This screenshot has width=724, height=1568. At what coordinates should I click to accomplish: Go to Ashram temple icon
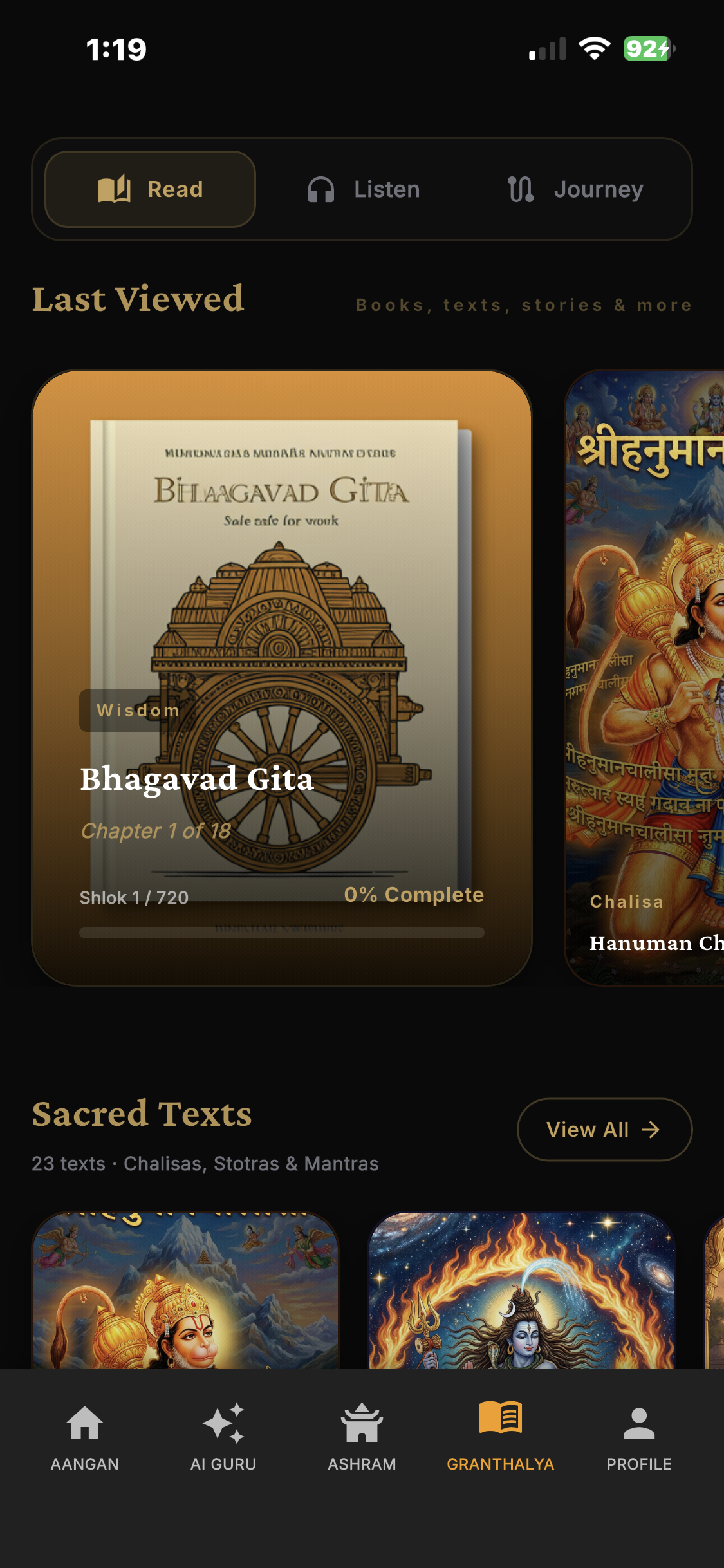tap(362, 1423)
